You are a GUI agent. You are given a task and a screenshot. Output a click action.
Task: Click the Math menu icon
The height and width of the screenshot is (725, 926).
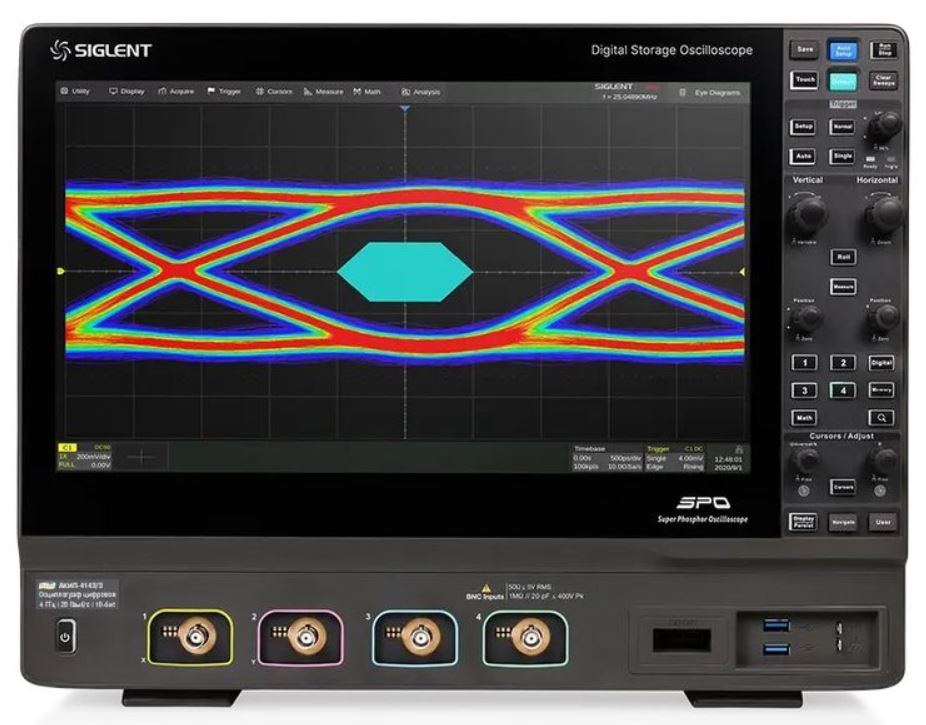pyautogui.click(x=357, y=92)
